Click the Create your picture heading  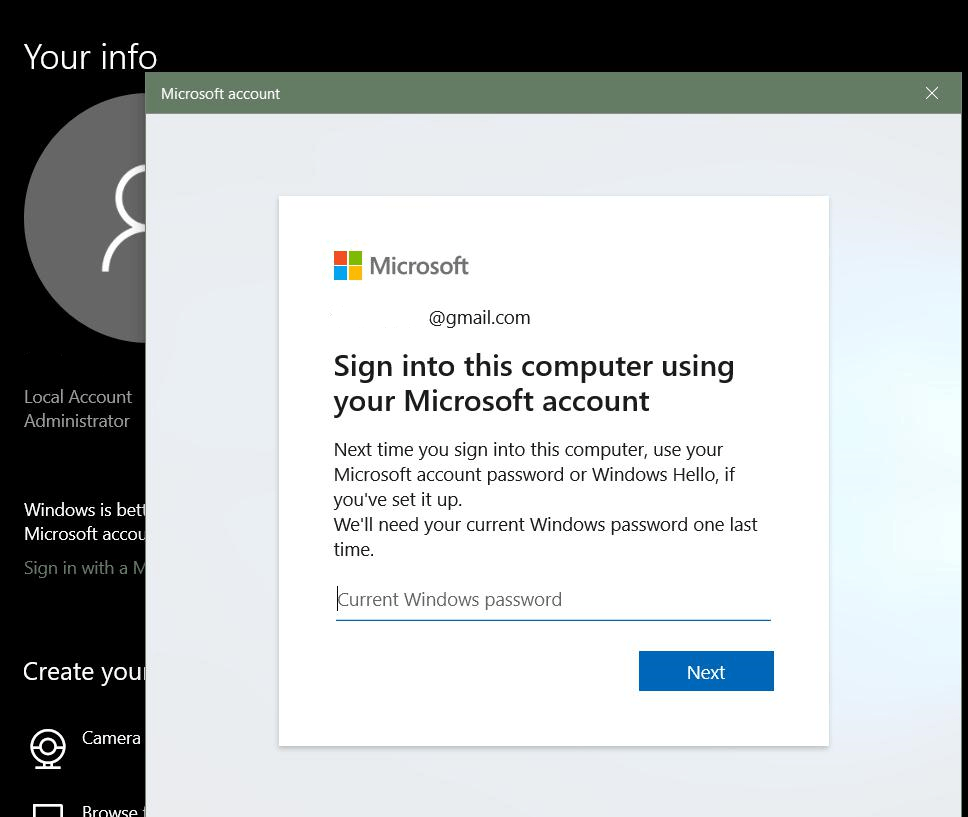pos(85,672)
